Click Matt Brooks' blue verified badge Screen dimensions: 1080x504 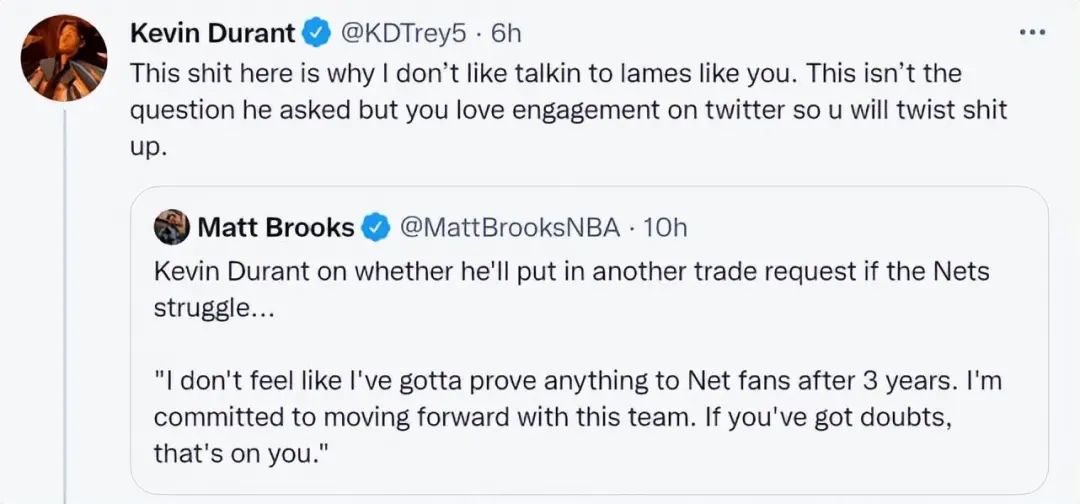point(375,228)
